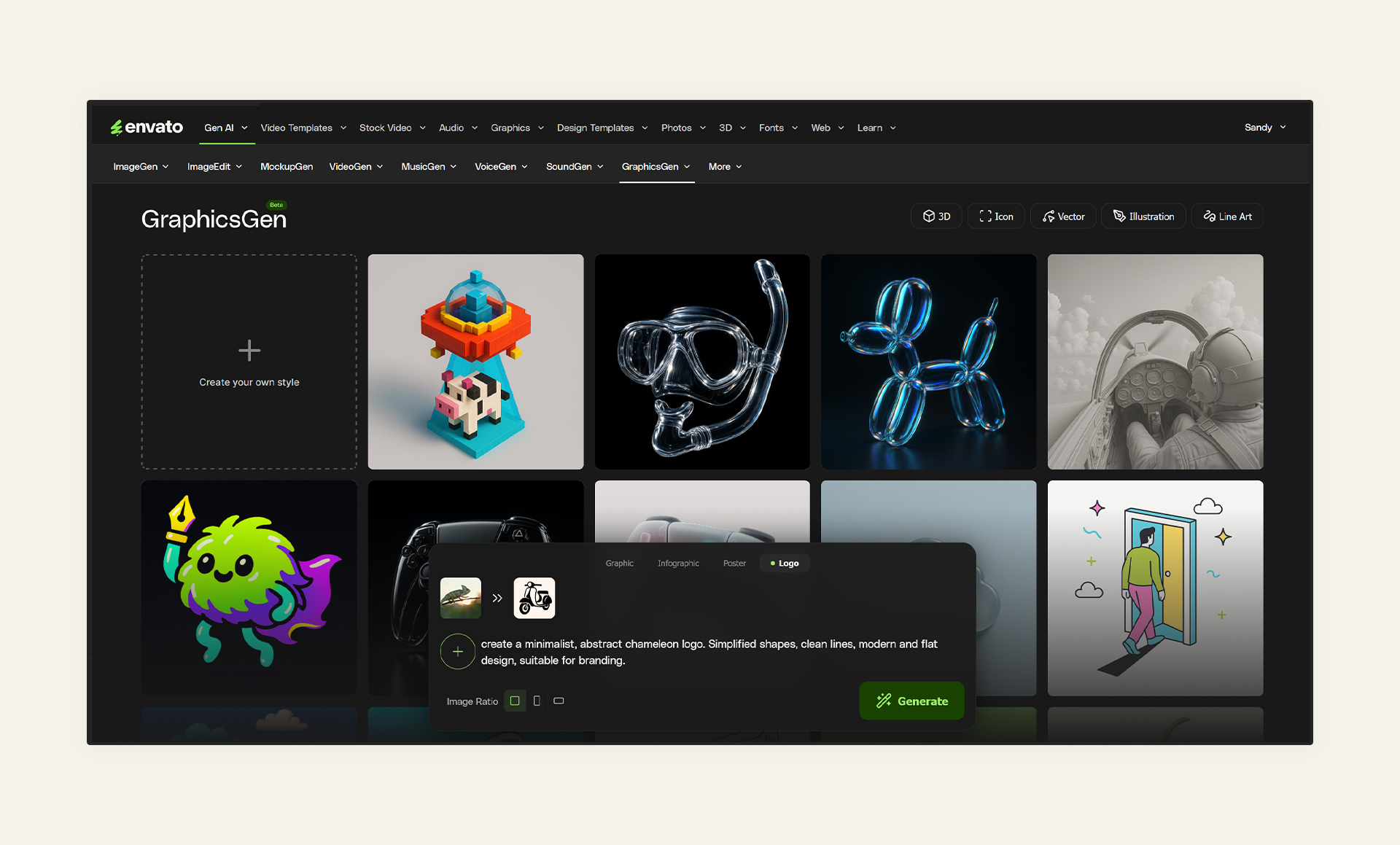Click the scooter logo reference thumbnail
Image resolution: width=1400 pixels, height=845 pixels.
(534, 598)
